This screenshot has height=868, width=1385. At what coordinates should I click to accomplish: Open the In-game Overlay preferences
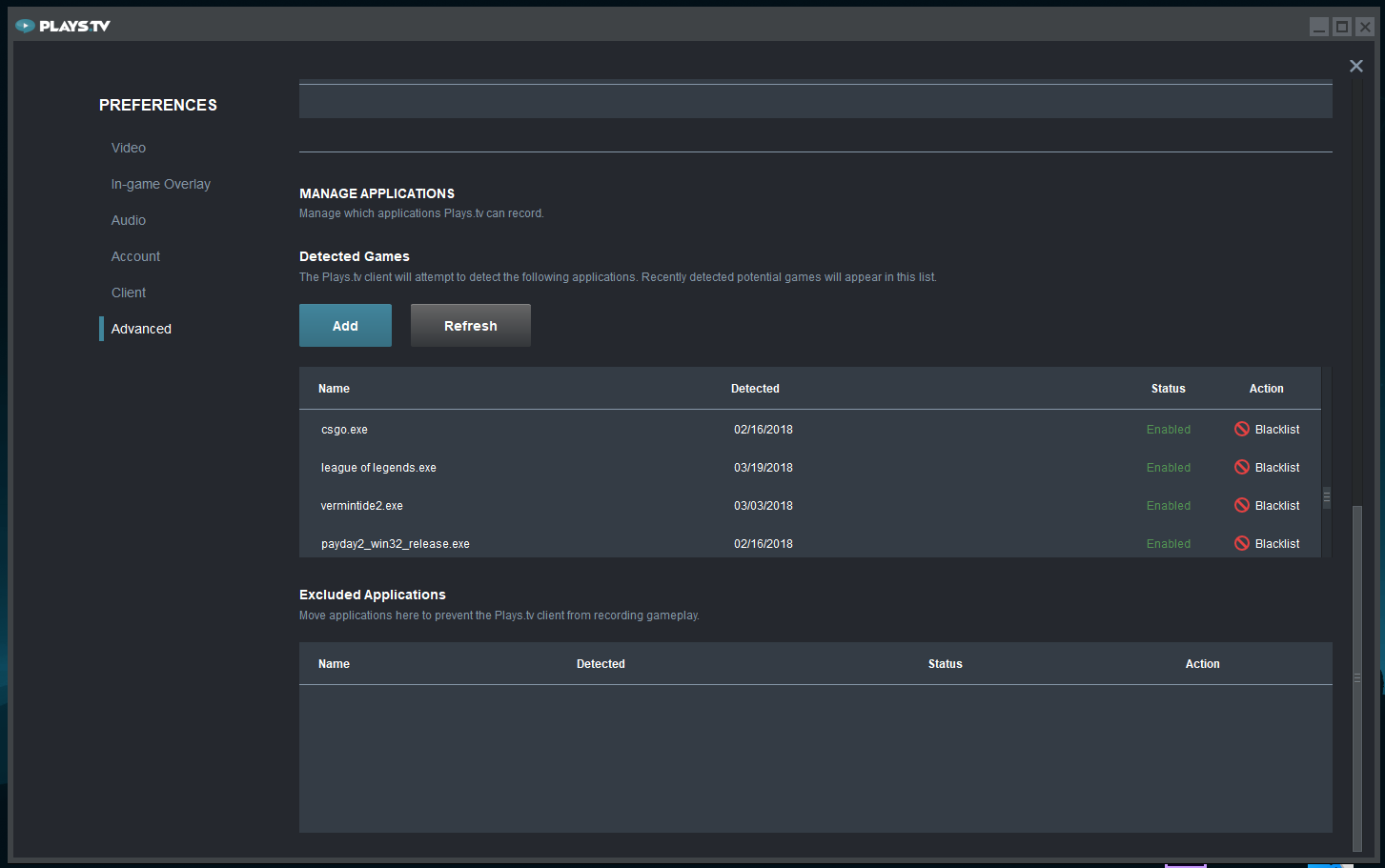(x=161, y=184)
